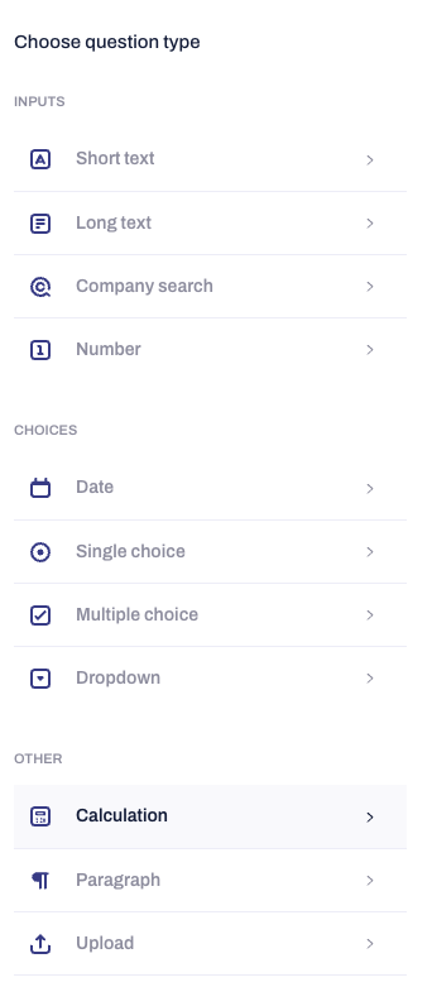Expand the Short text chevron
Image resolution: width=432 pixels, height=987 pixels.
pos(370,160)
